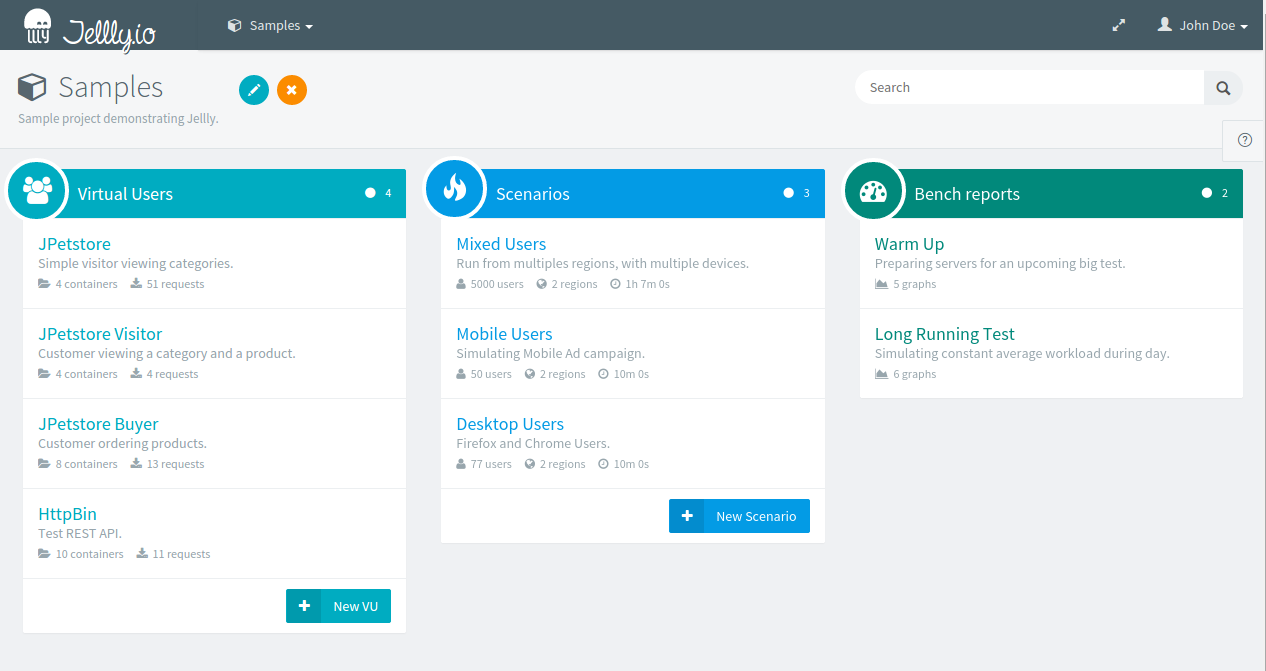Click the pencil edit project button
This screenshot has height=671, width=1266.
coord(254,90)
